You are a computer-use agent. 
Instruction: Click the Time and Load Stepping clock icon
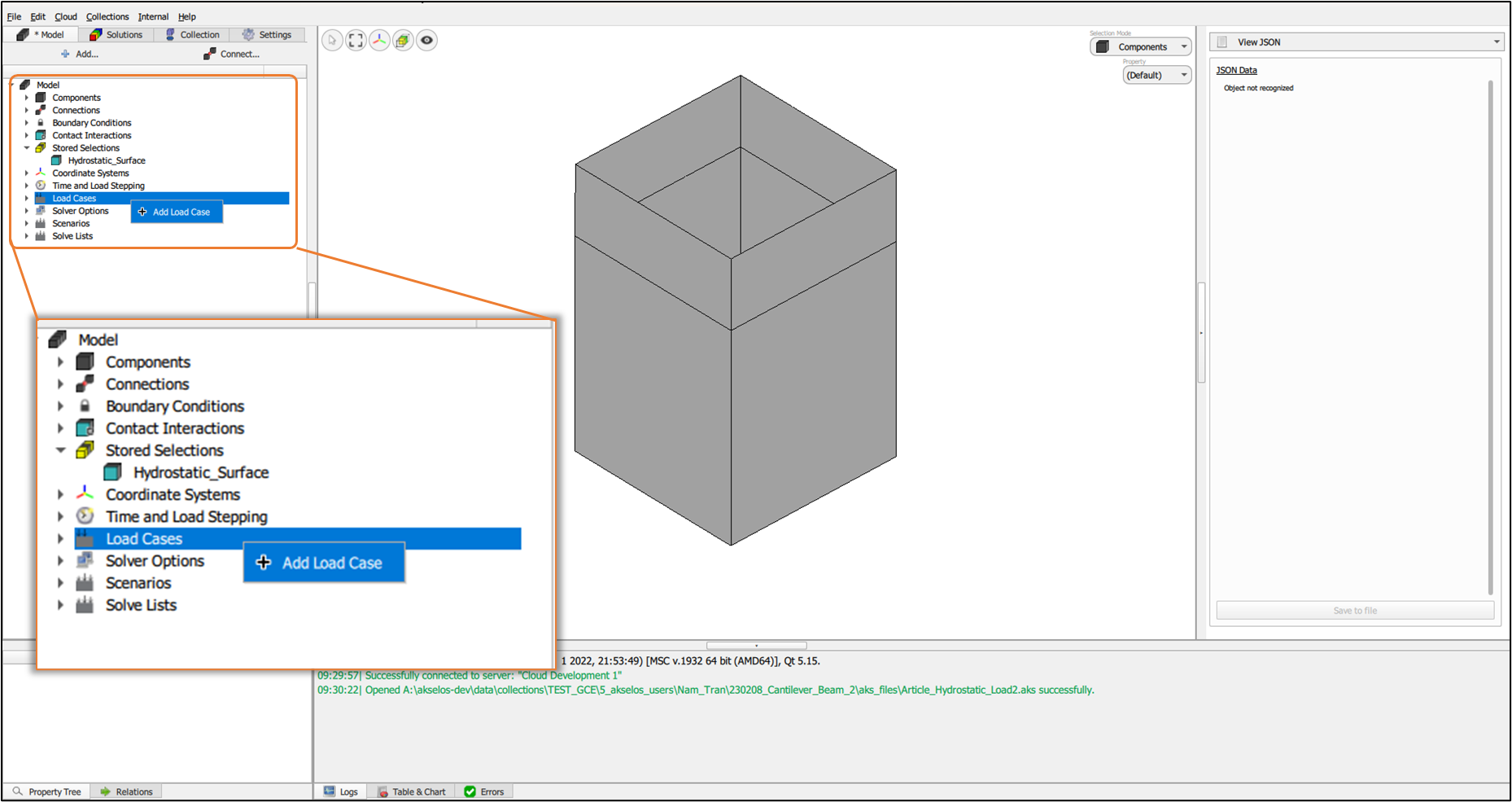point(41,186)
